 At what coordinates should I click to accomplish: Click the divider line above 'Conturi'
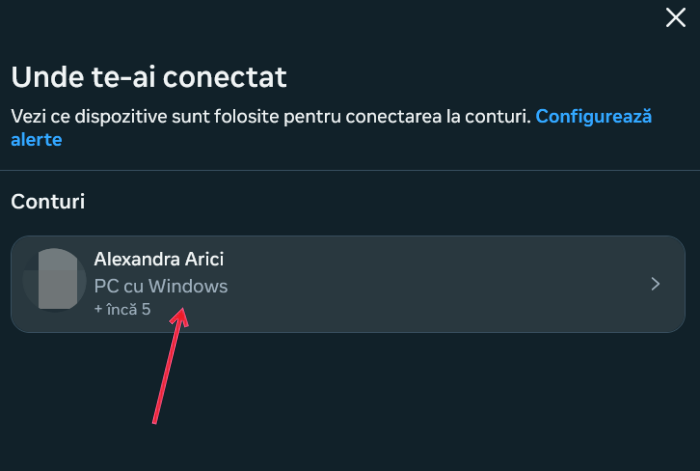coord(350,170)
